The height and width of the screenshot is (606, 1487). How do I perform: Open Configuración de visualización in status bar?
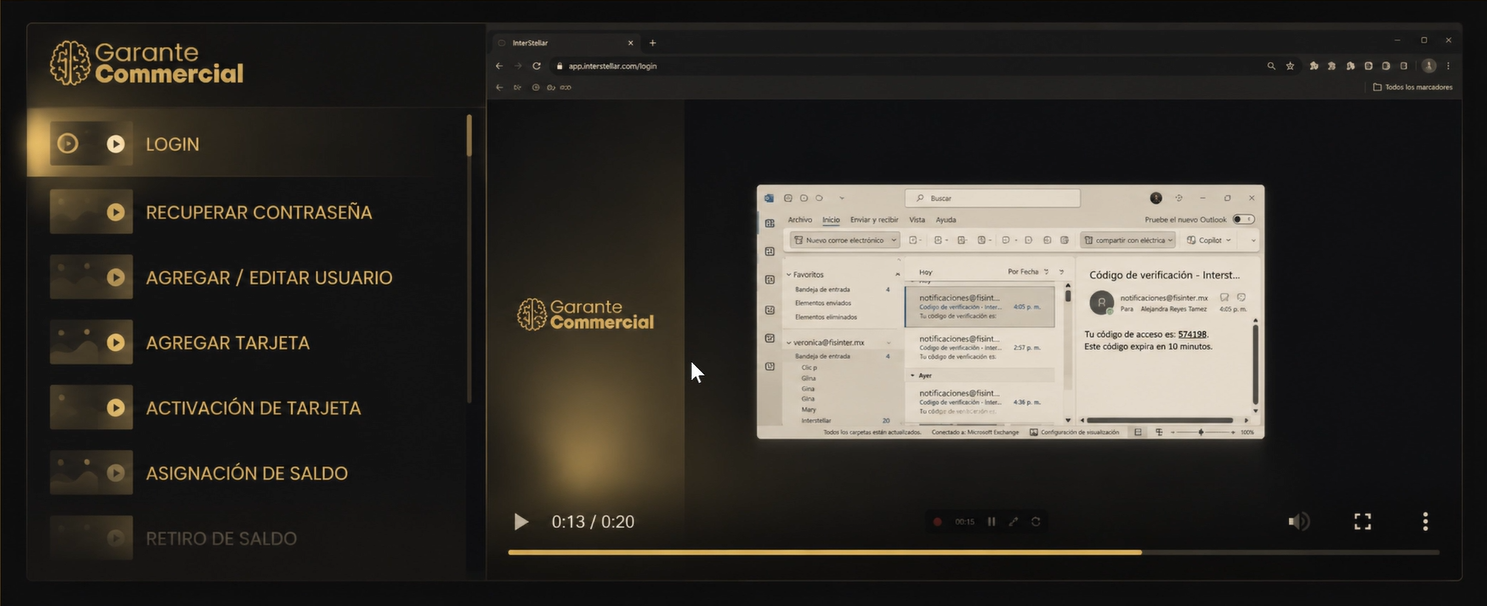pos(1074,432)
